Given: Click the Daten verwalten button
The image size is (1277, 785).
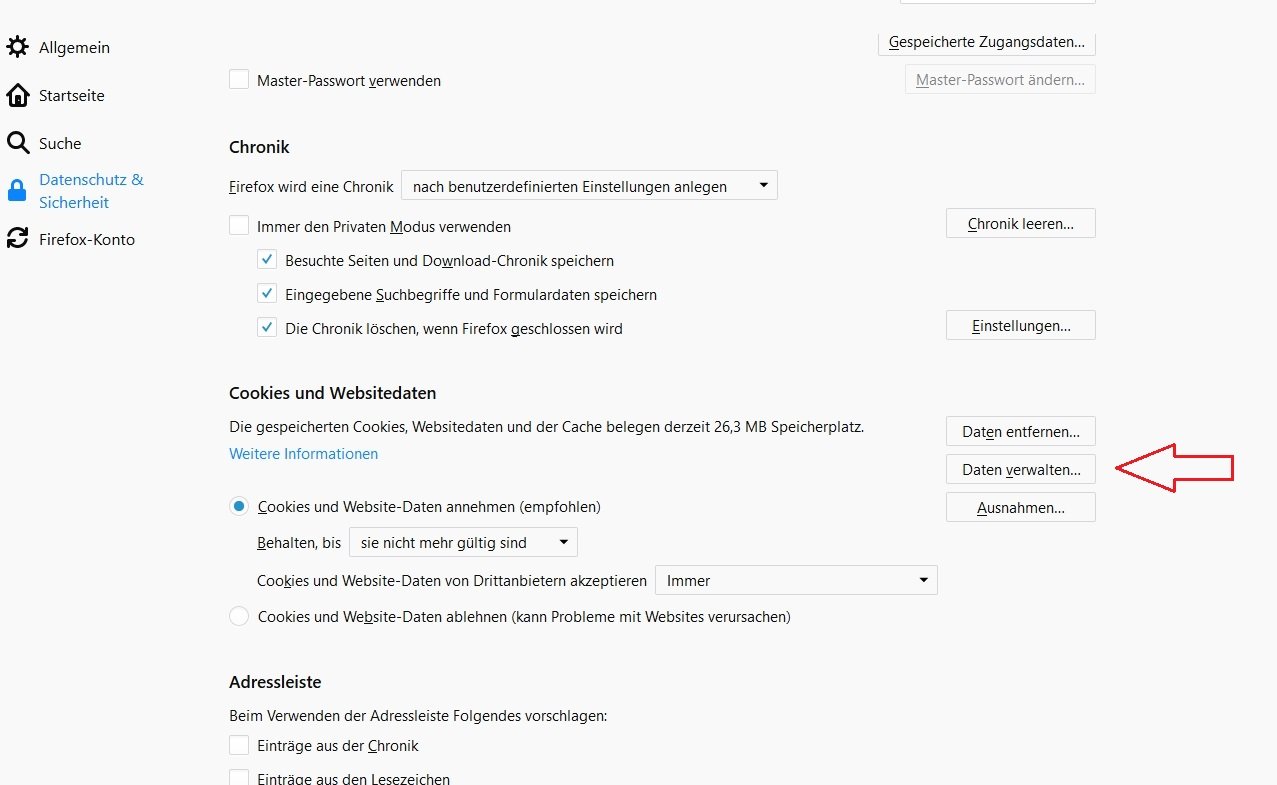Looking at the screenshot, I should point(1020,469).
